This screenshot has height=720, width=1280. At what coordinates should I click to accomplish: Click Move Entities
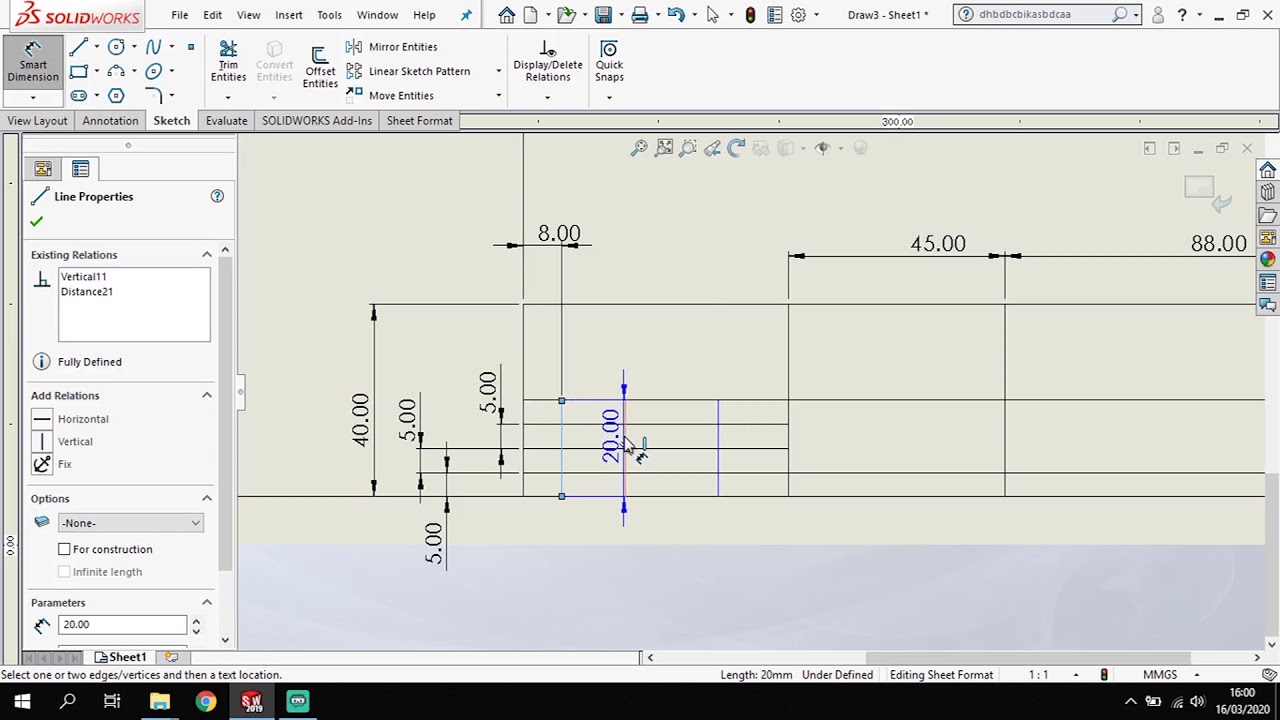point(390,95)
